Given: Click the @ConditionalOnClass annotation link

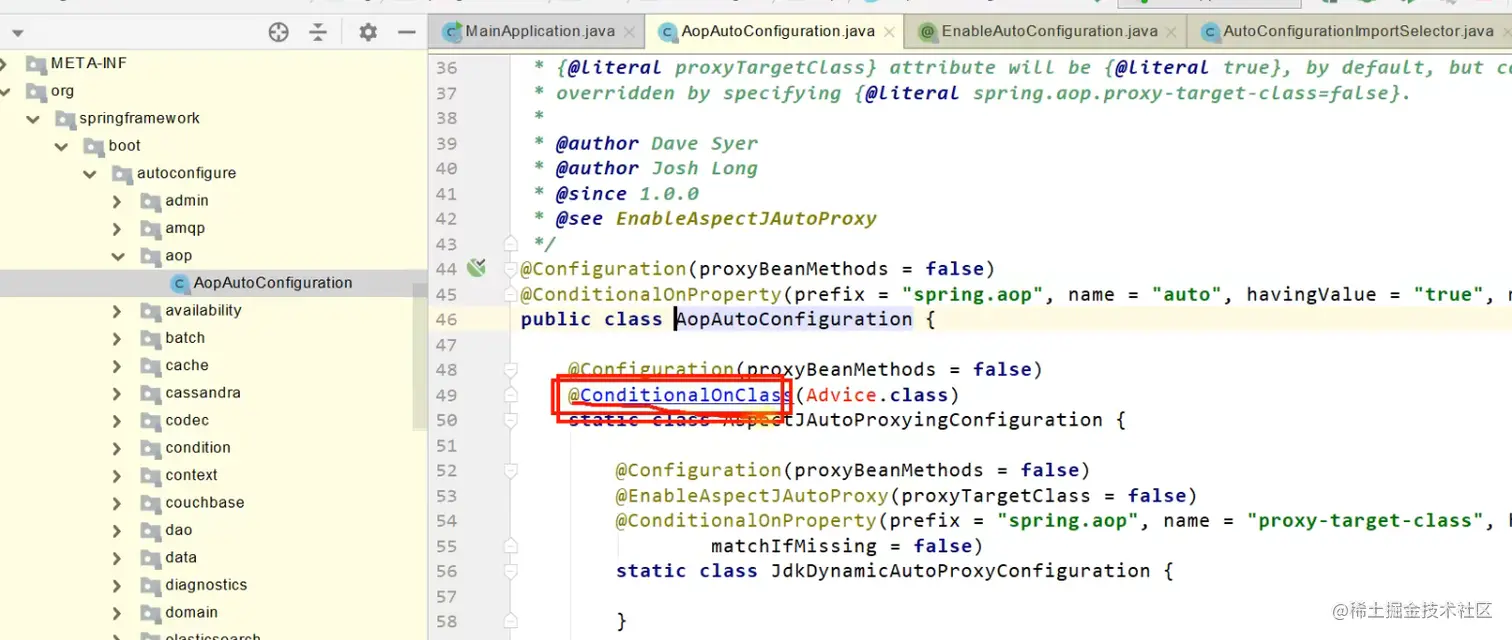Looking at the screenshot, I should click(680, 395).
